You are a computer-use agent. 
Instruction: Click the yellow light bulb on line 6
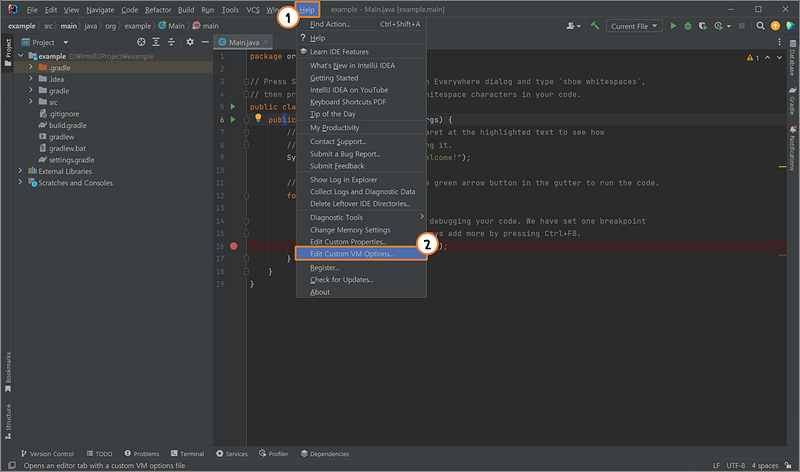point(258,118)
